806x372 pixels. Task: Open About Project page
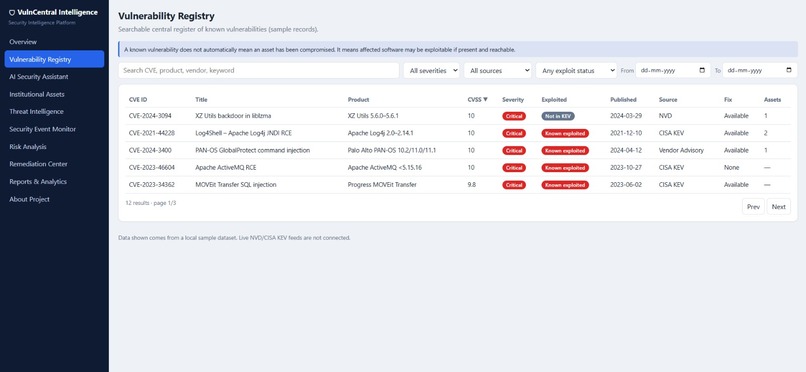(x=54, y=199)
